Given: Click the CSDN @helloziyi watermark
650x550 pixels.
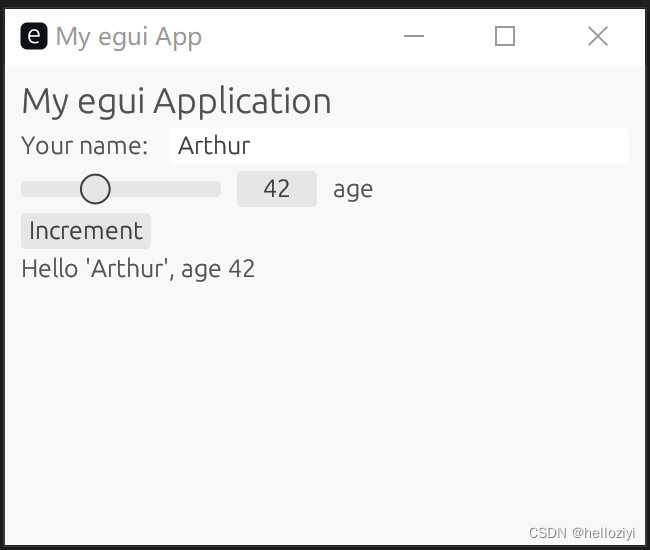Looking at the screenshot, I should (x=582, y=533).
